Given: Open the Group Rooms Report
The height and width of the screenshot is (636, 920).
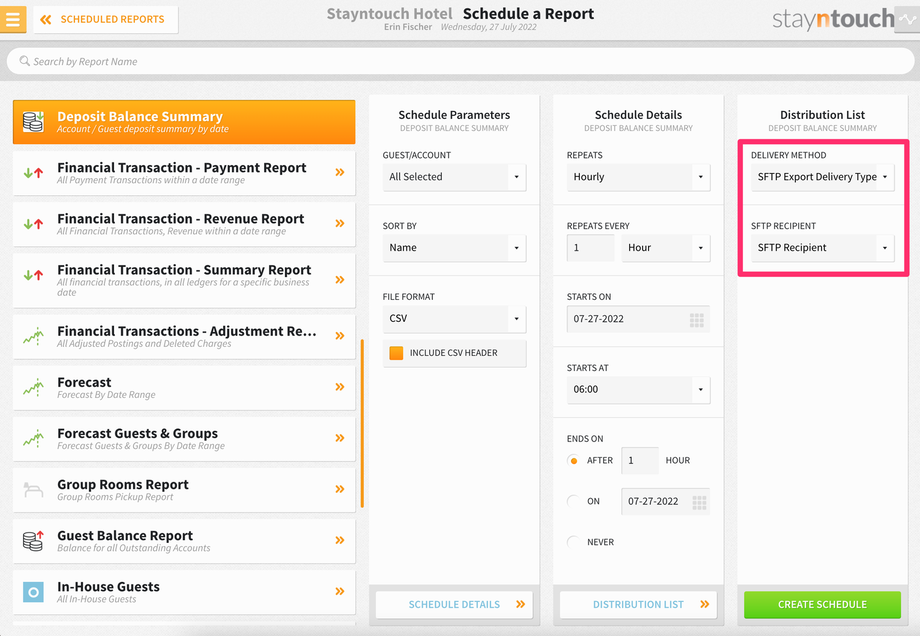Looking at the screenshot, I should tap(184, 490).
